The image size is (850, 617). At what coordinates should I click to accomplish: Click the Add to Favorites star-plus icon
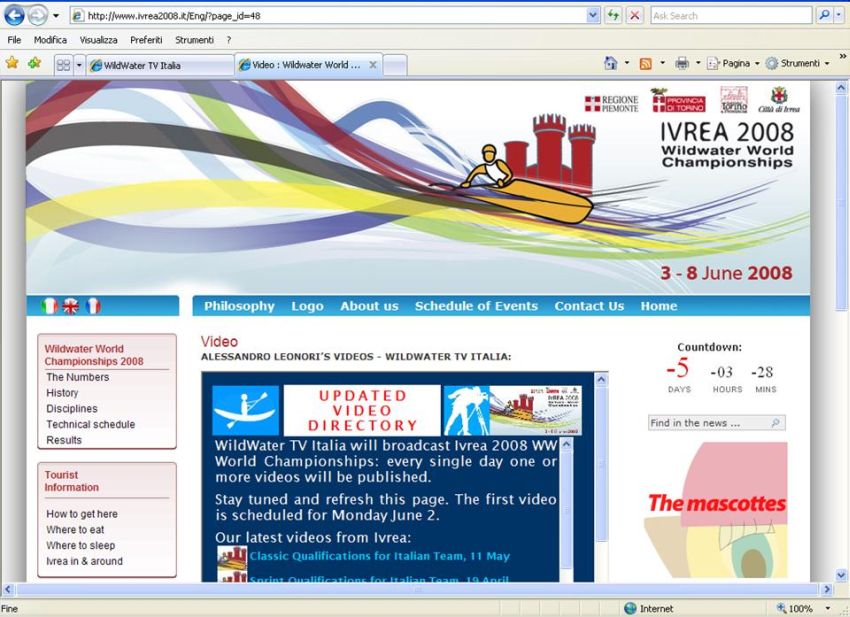(35, 63)
